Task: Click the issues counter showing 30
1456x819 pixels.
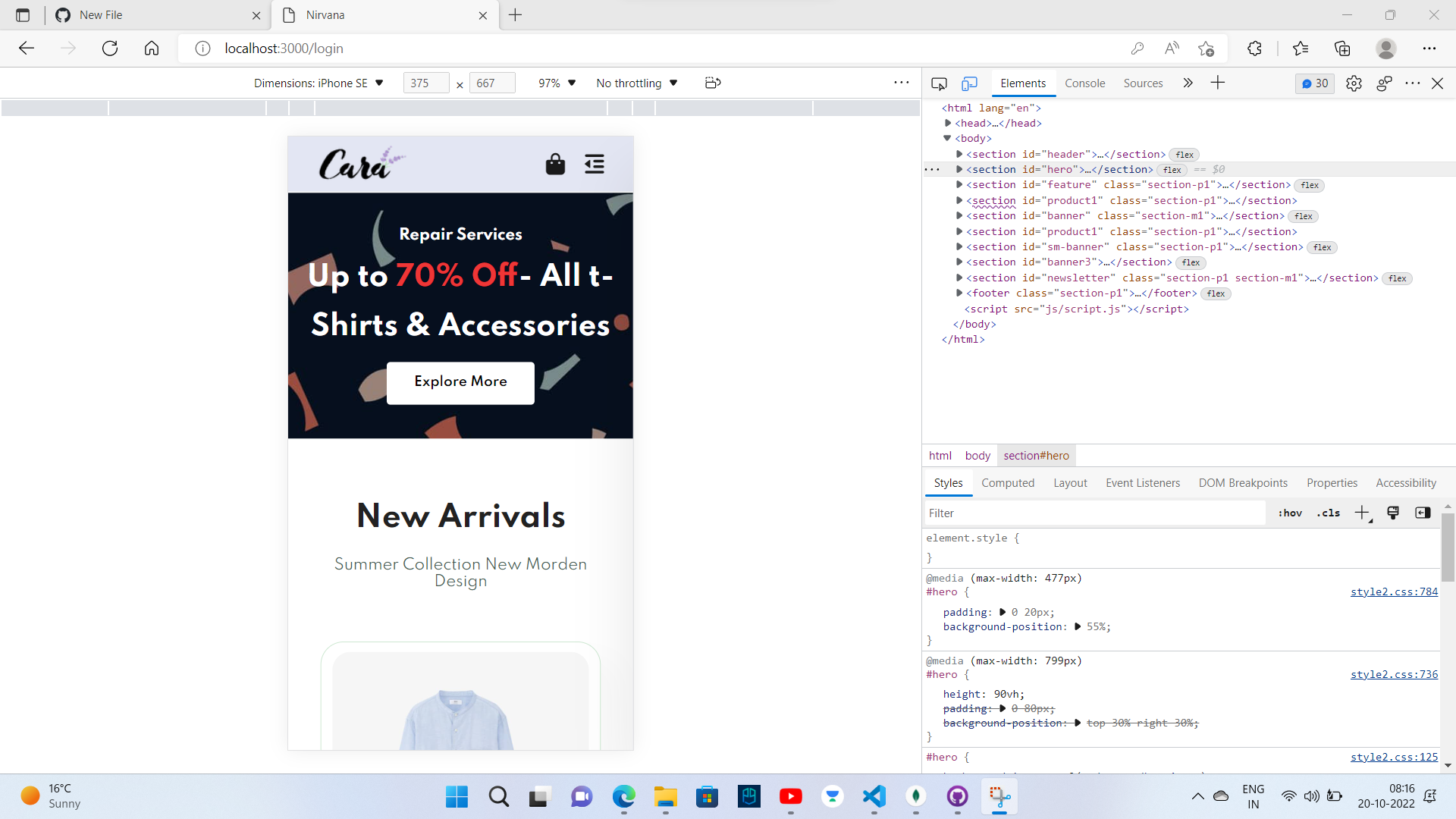Action: pyautogui.click(x=1314, y=83)
